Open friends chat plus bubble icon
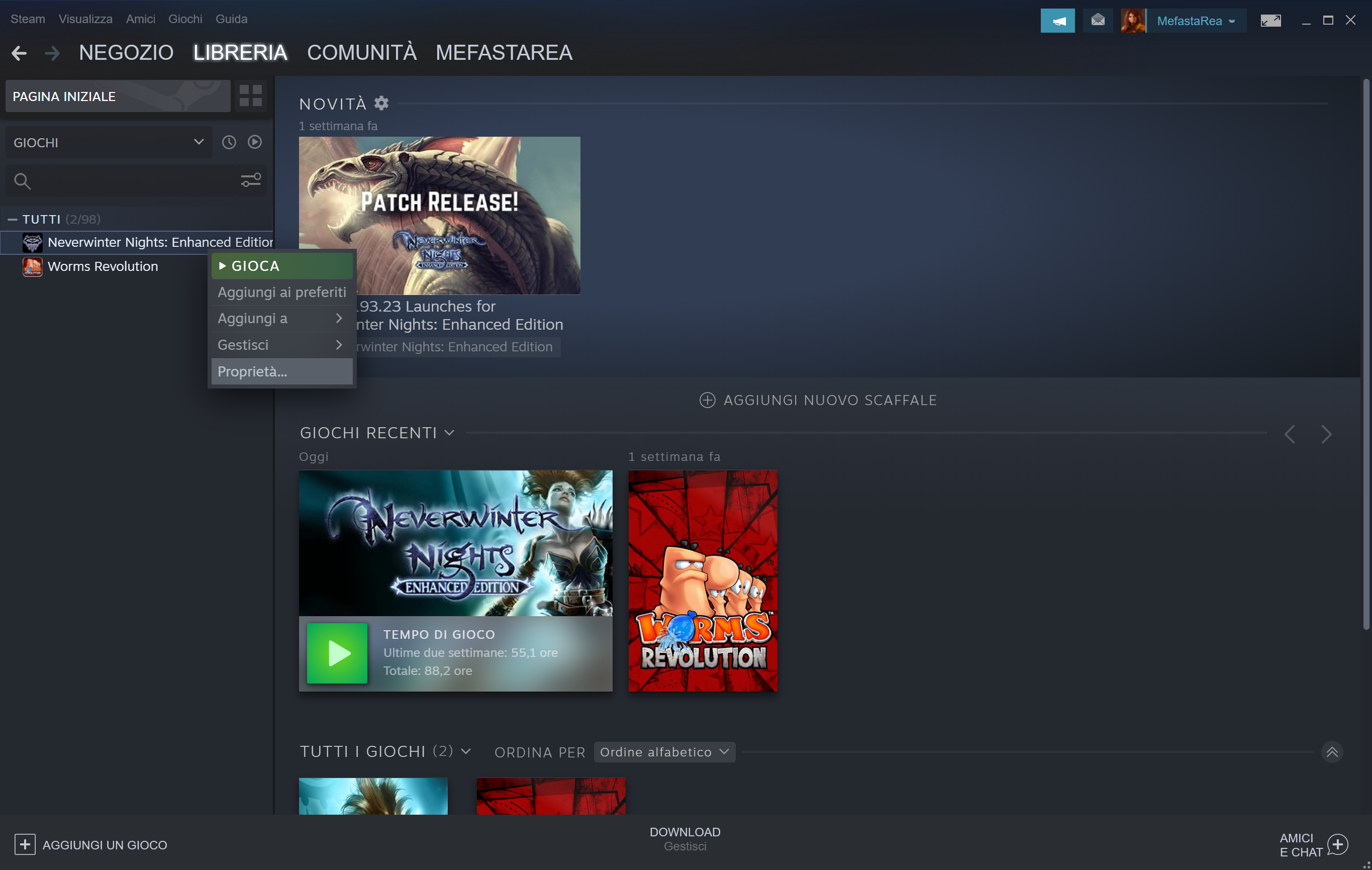1372x870 pixels. [1337, 844]
